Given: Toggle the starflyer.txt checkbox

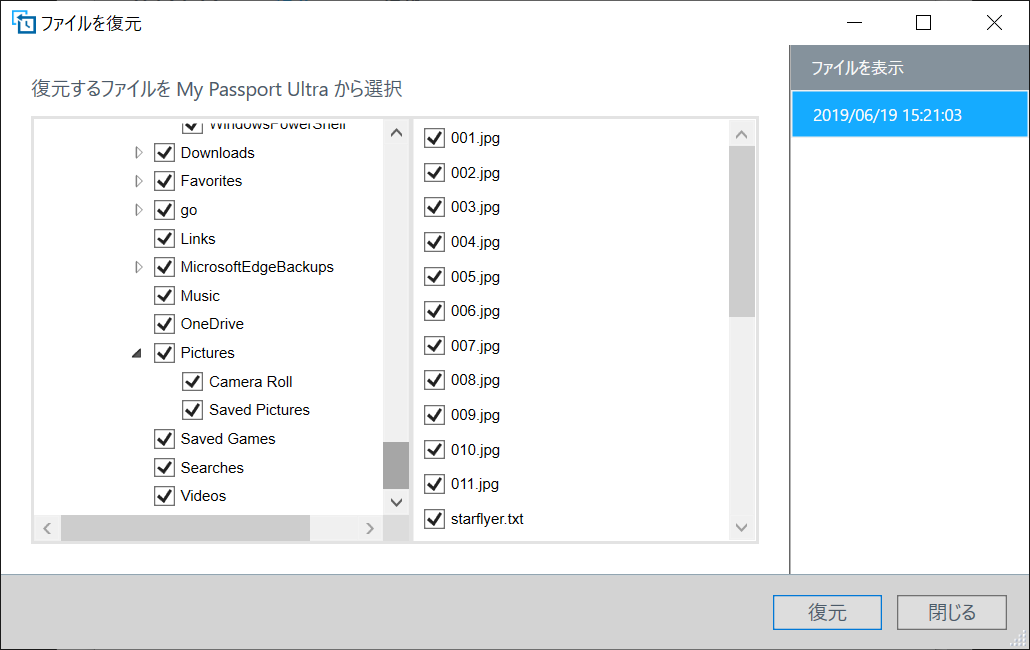Looking at the screenshot, I should click(434, 519).
